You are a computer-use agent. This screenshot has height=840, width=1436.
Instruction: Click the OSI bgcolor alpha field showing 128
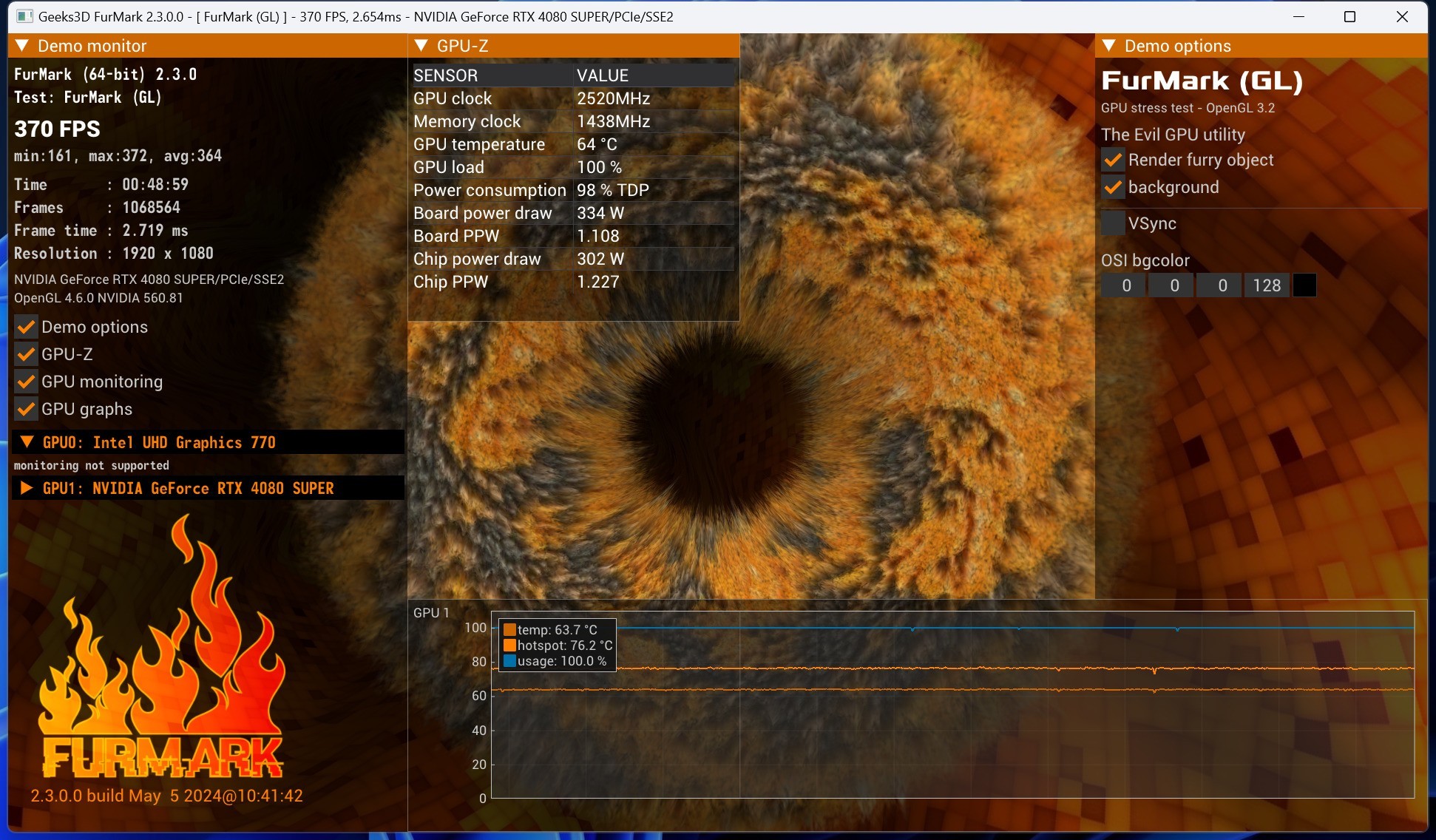pos(1267,285)
